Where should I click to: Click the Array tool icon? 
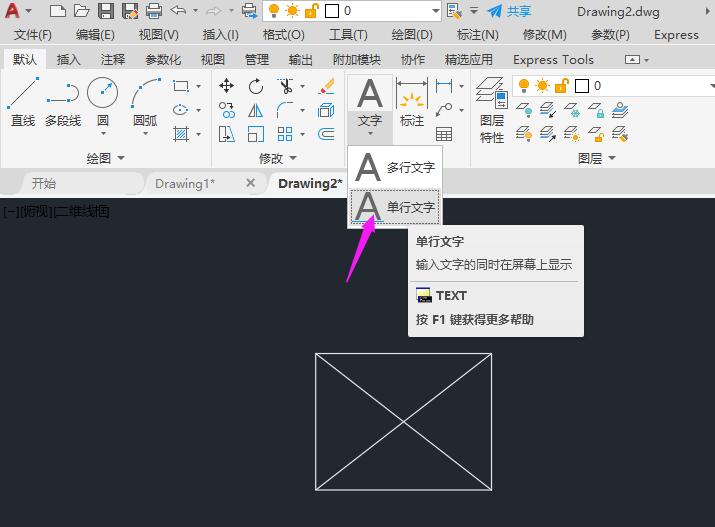click(x=285, y=134)
